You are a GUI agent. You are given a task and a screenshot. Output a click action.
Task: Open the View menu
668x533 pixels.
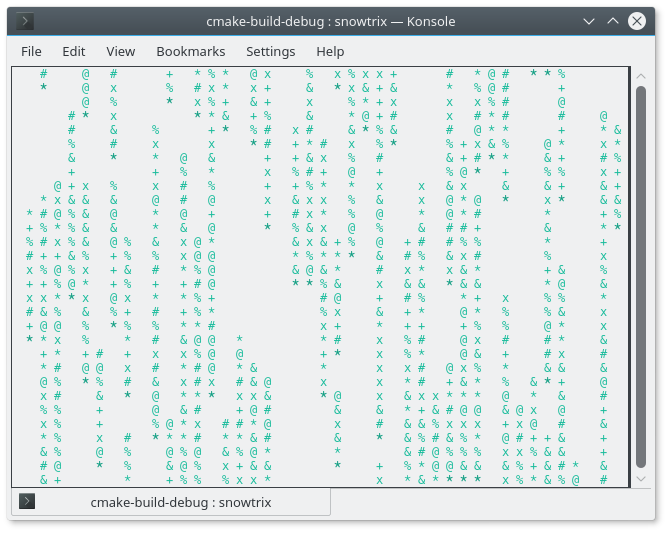pos(121,52)
